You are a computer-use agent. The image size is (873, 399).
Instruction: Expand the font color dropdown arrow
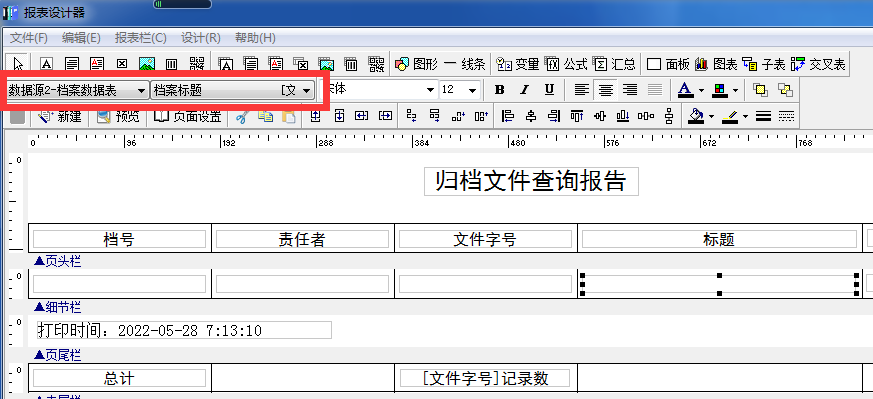click(x=701, y=90)
